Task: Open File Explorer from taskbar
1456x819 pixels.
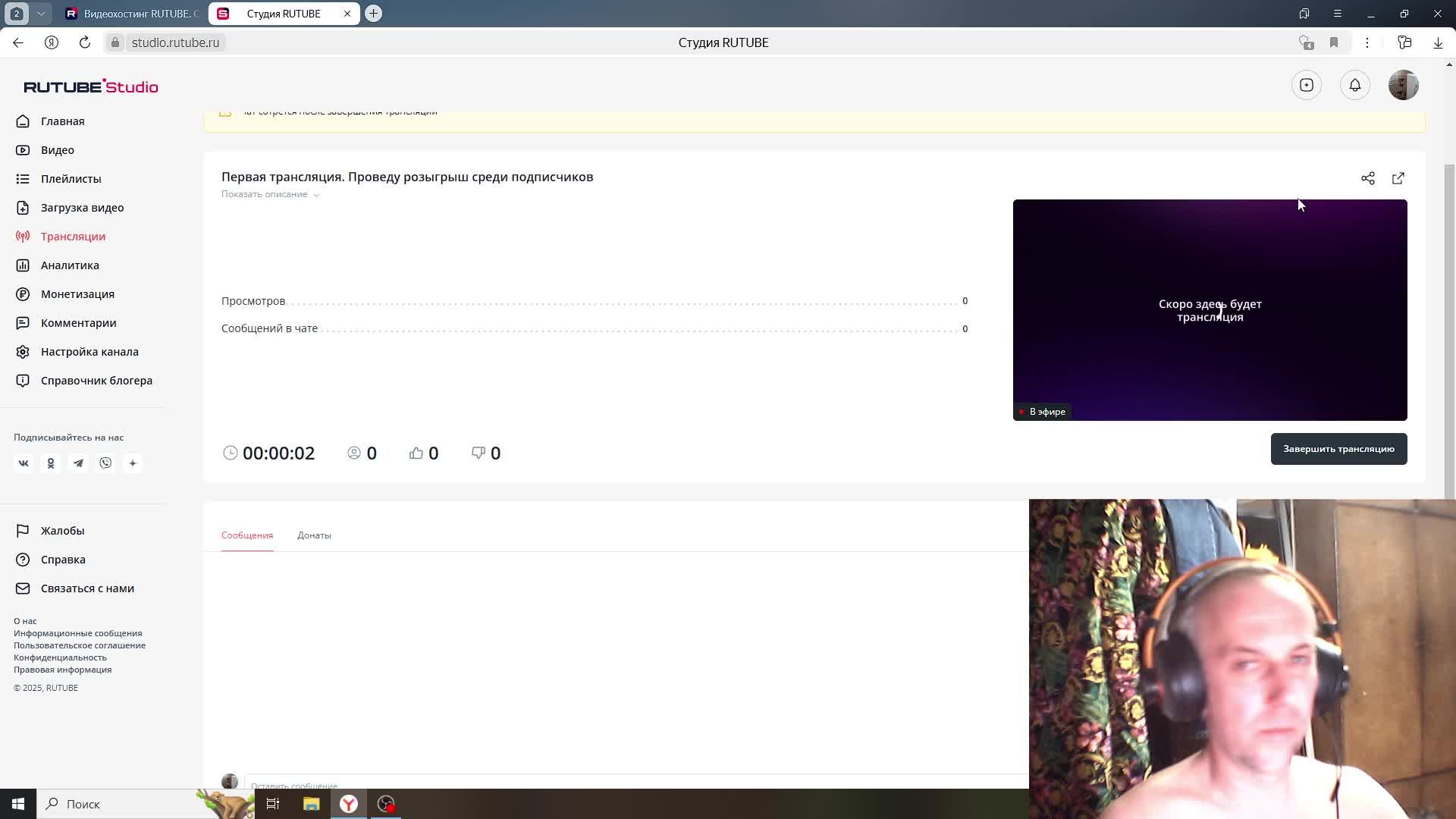Action: (x=311, y=804)
